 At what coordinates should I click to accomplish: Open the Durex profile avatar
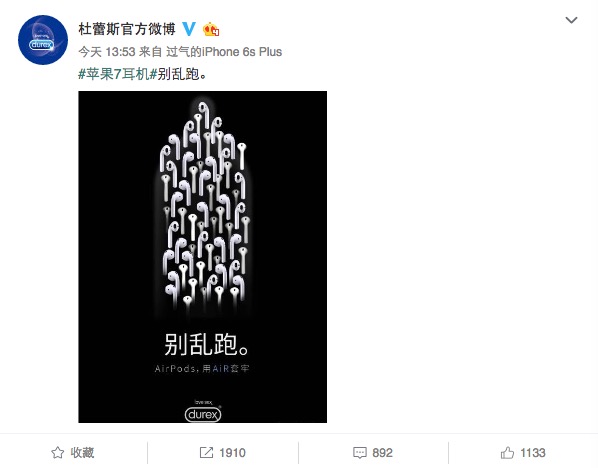point(43,40)
